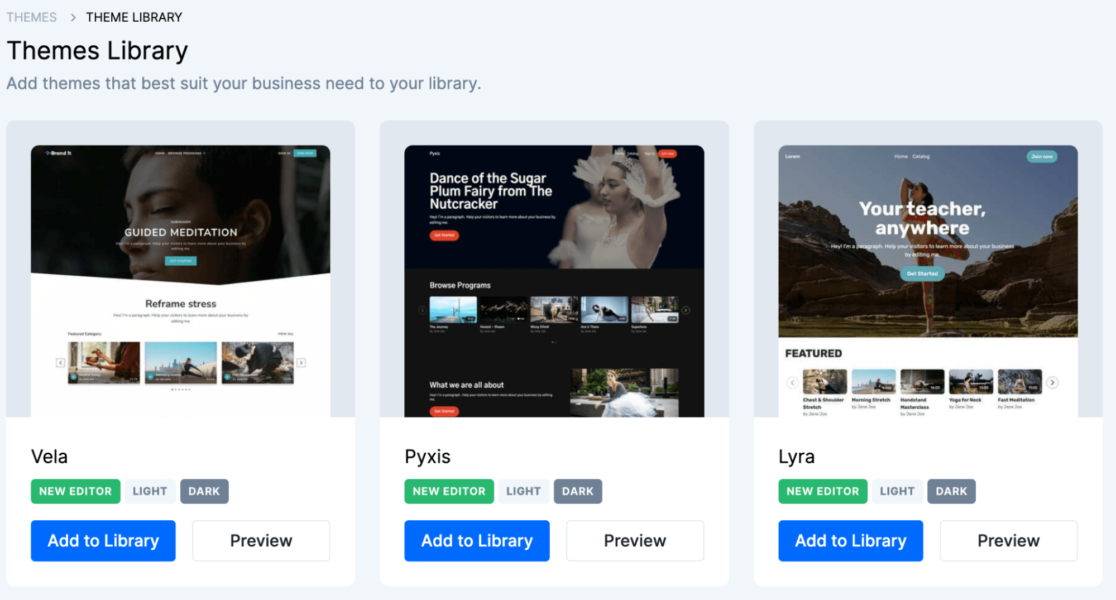Image resolution: width=1116 pixels, height=600 pixels.
Task: Click THEMES in the breadcrumb trail
Action: pos(31,17)
